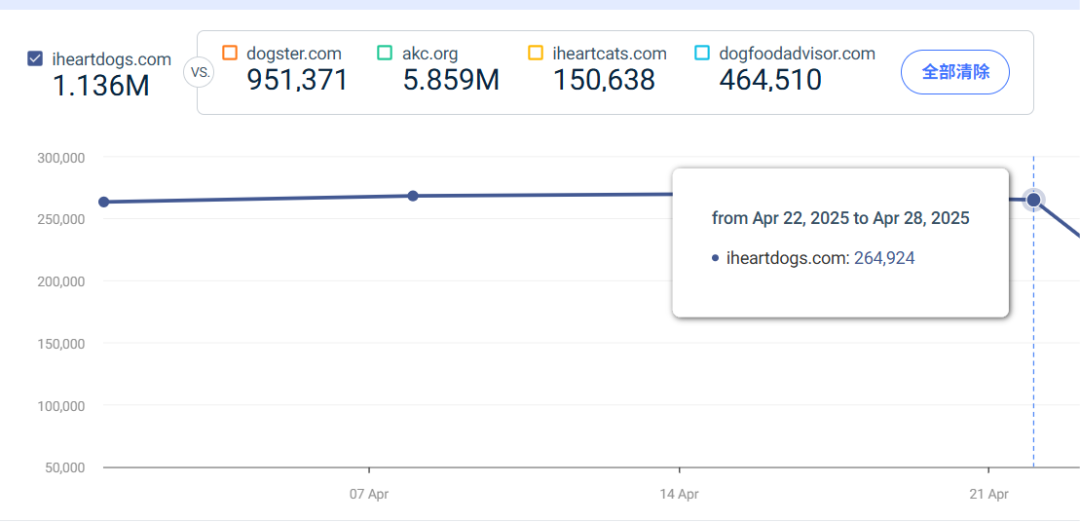Enable the dogster.com comparison checkbox
This screenshot has width=1080, height=522.
coord(230,53)
